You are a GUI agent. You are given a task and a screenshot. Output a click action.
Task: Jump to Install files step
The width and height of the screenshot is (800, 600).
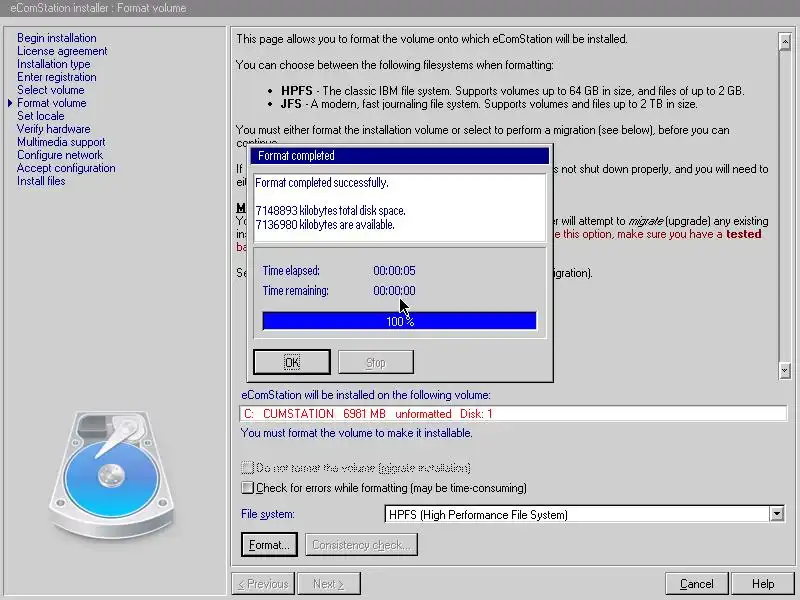coord(41,181)
